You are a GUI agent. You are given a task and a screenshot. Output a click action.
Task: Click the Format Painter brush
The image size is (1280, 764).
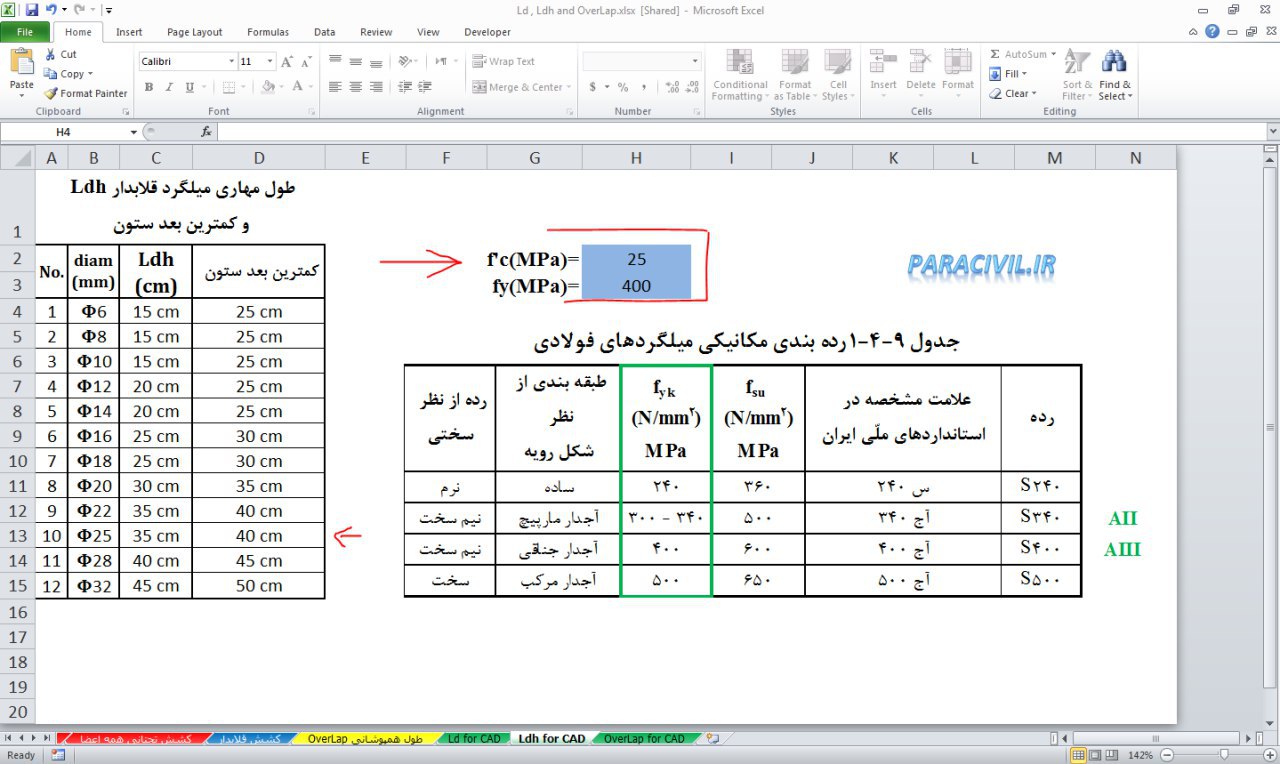pos(51,93)
